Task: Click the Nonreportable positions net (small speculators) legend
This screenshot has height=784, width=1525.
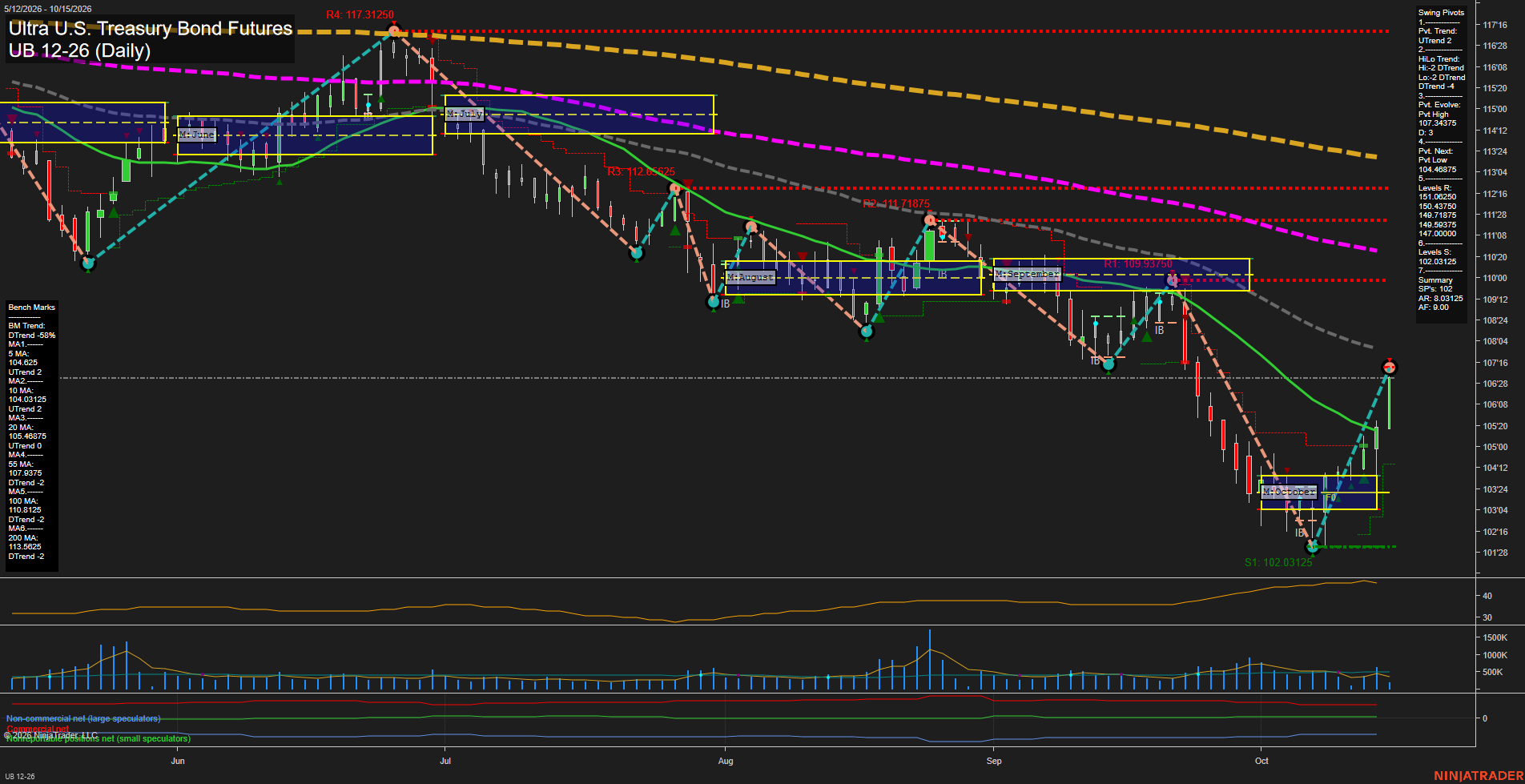Action: 98,738
